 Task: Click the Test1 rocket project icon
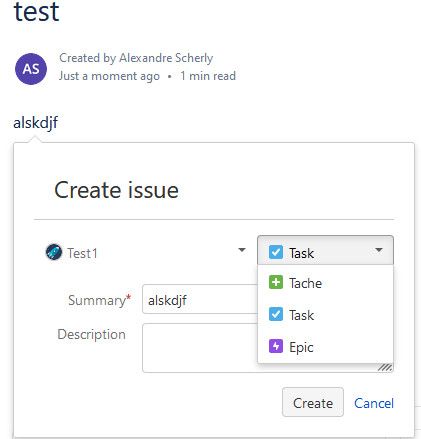pos(54,252)
